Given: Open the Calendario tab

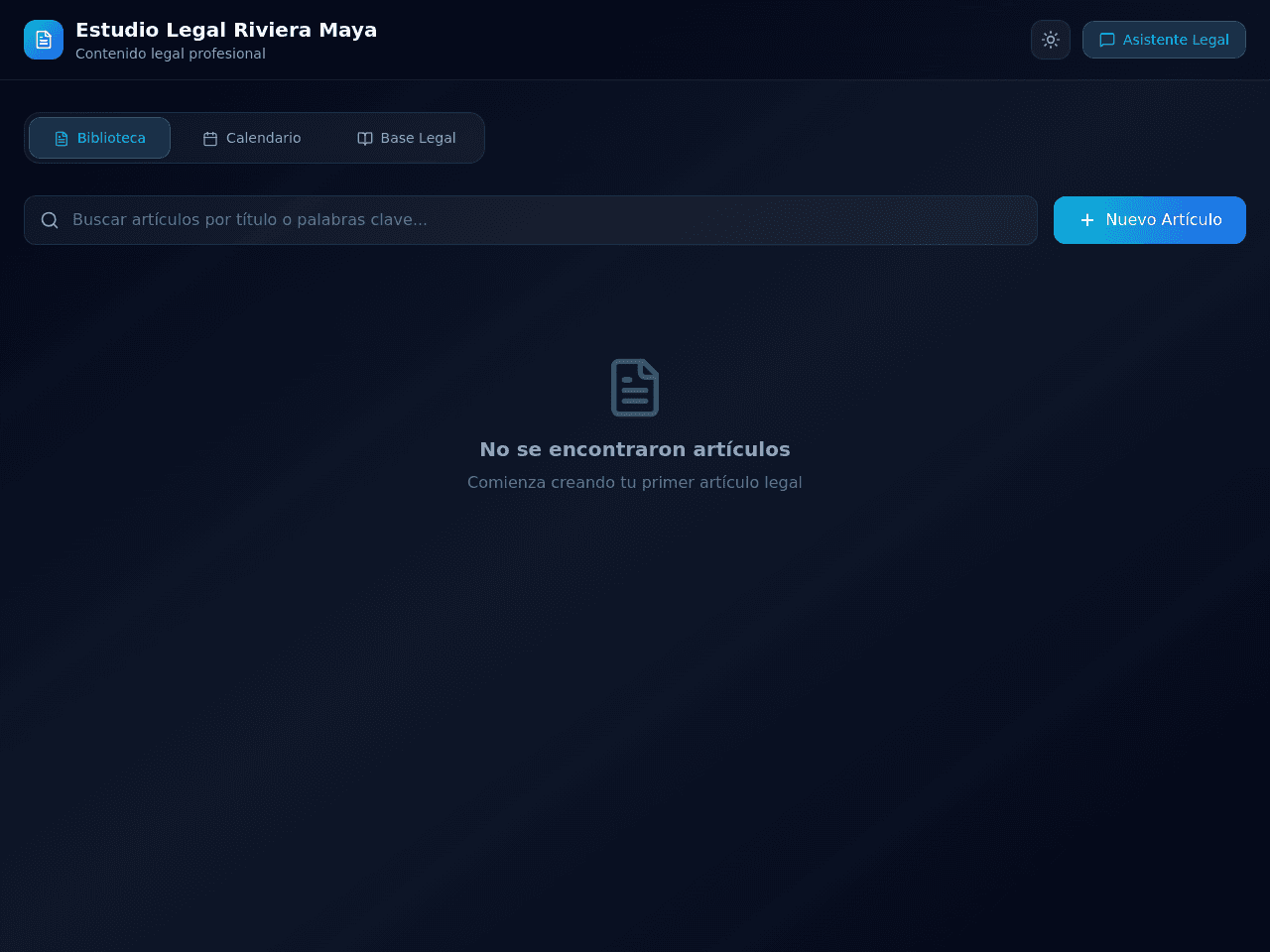Looking at the screenshot, I should click(x=252, y=138).
